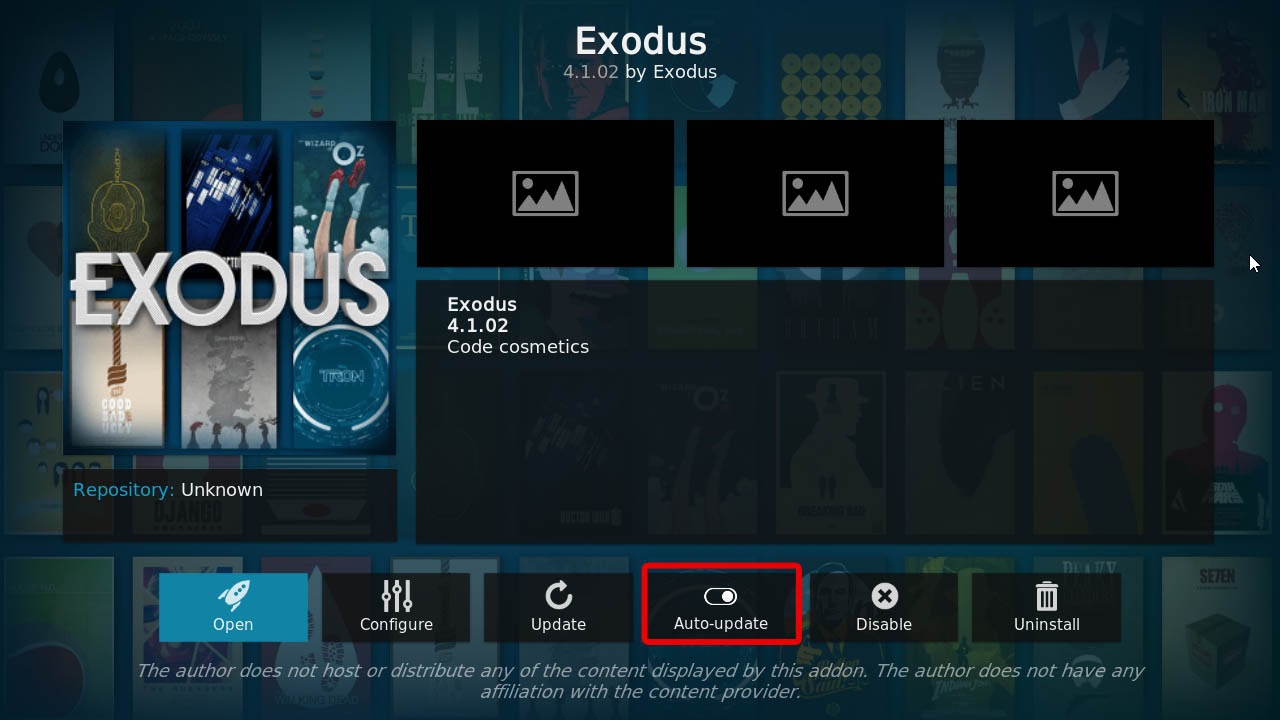
Task: Click the Disable X circle icon
Action: click(884, 596)
